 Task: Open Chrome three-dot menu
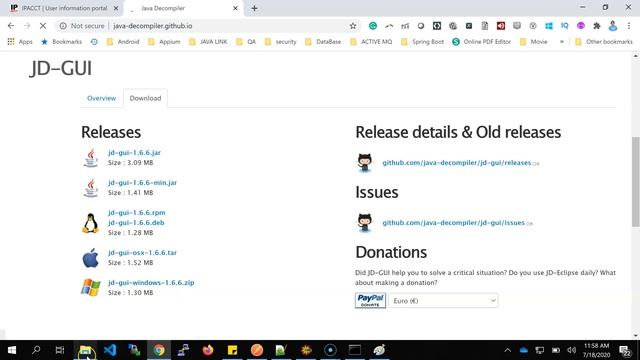pos(629,26)
